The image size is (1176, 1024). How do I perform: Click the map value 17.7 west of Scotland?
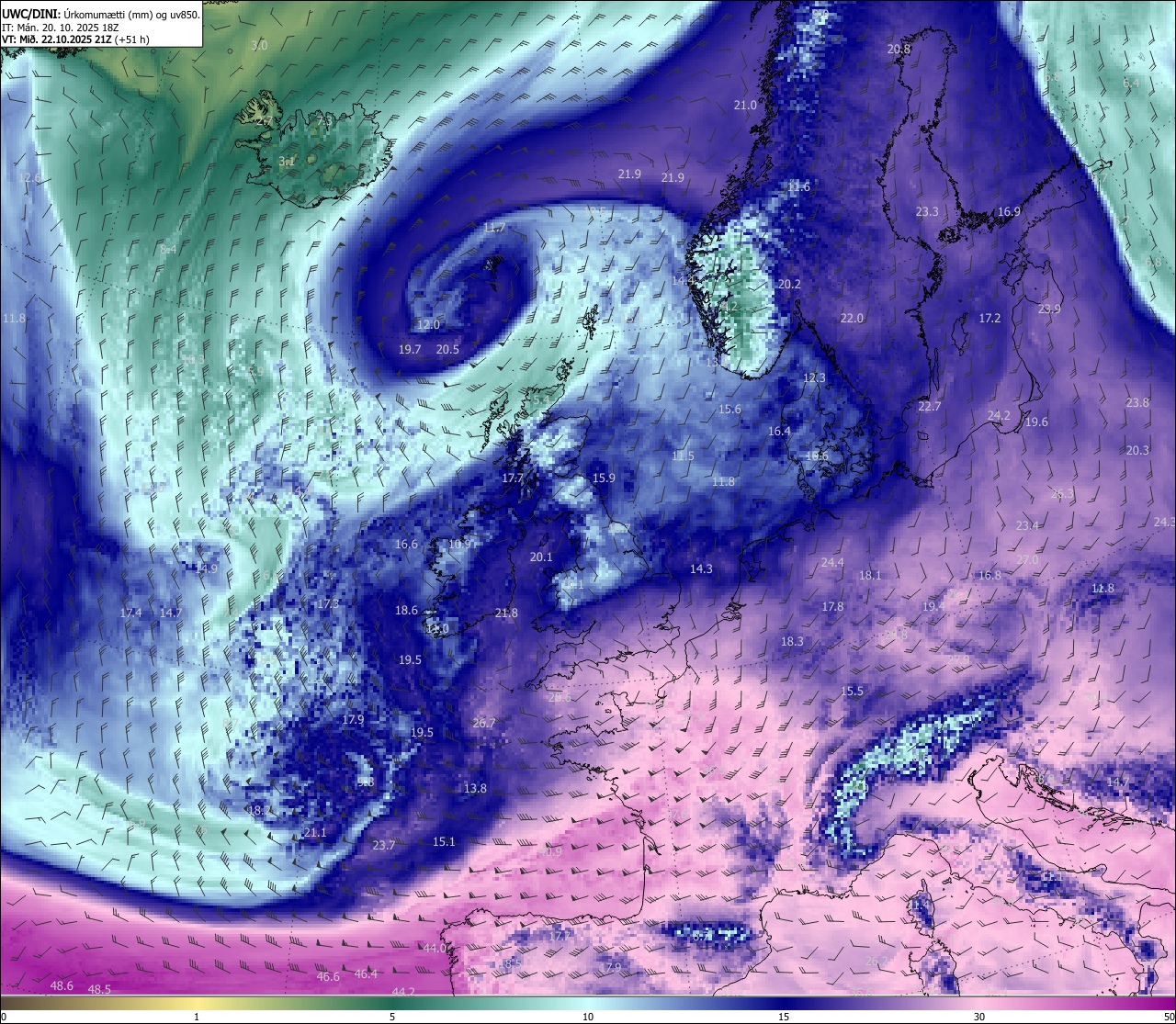(513, 478)
